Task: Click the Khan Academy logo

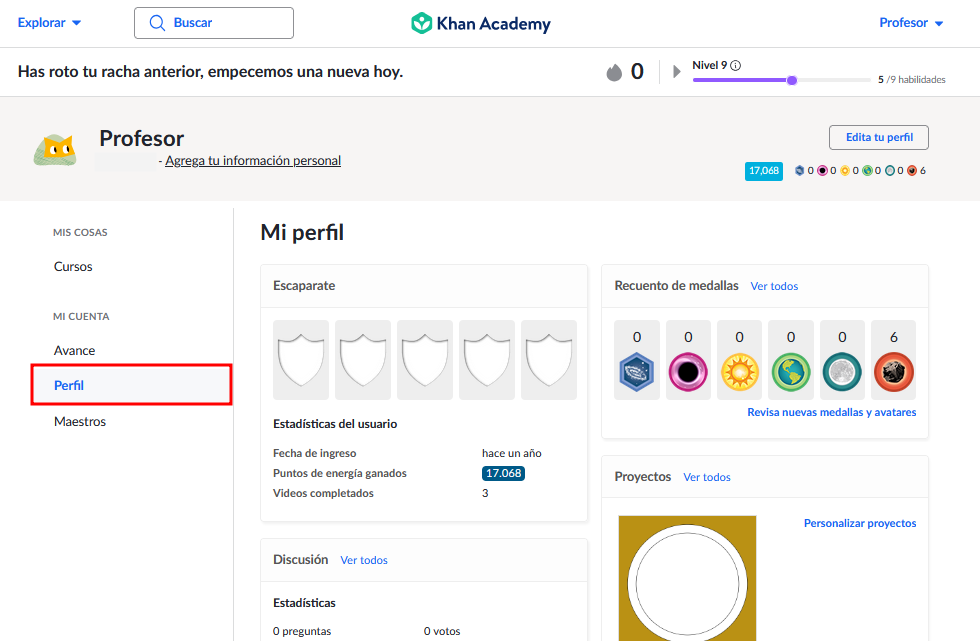Action: [481, 23]
